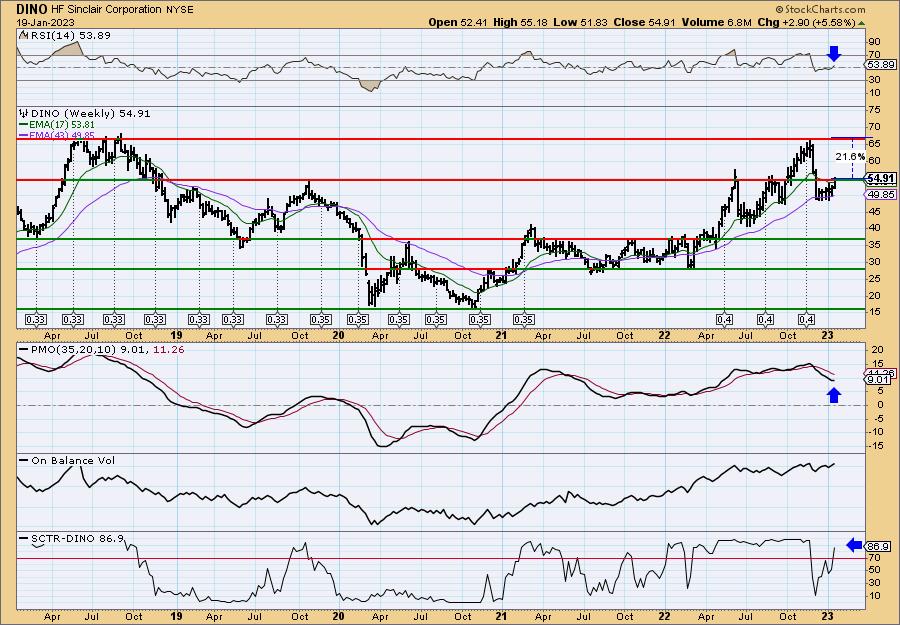Click the -10 label on the PMO axis
Viewport: 900px width, 625px height.
876,432
